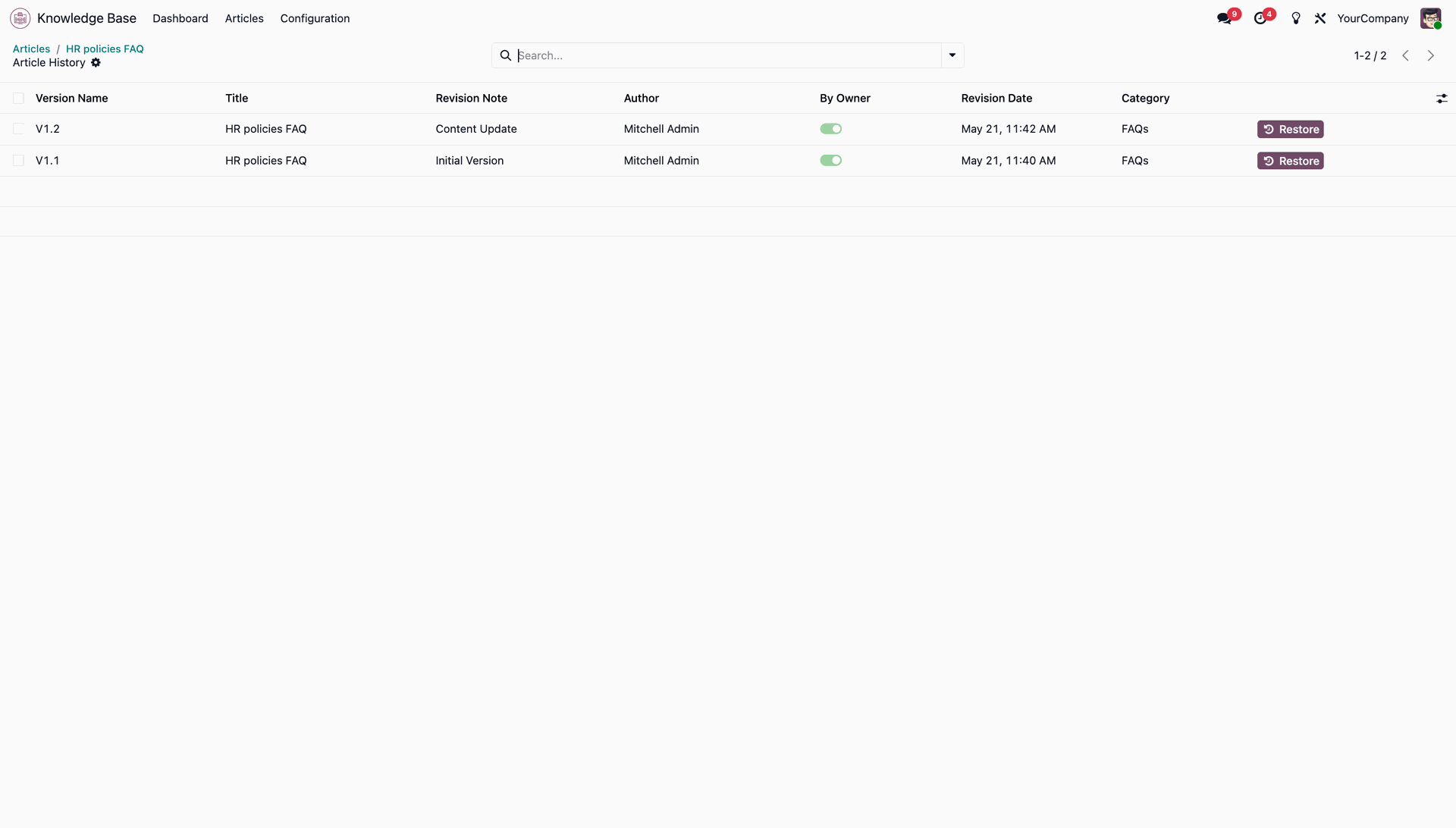The height and width of the screenshot is (828, 1456).
Task: Open the YourCompany switcher
Action: 1373,18
